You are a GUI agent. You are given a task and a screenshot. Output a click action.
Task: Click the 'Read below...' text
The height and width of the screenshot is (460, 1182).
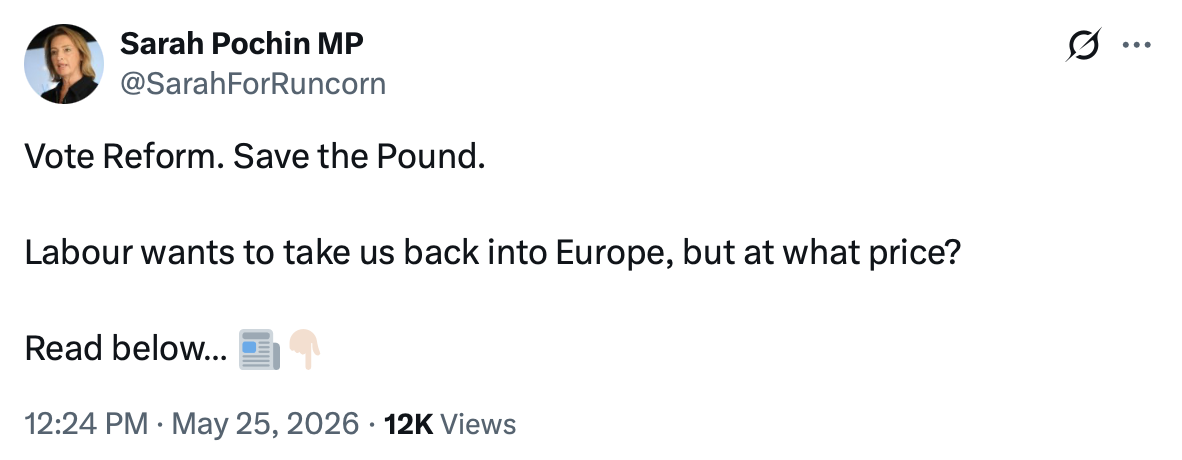[x=126, y=349]
